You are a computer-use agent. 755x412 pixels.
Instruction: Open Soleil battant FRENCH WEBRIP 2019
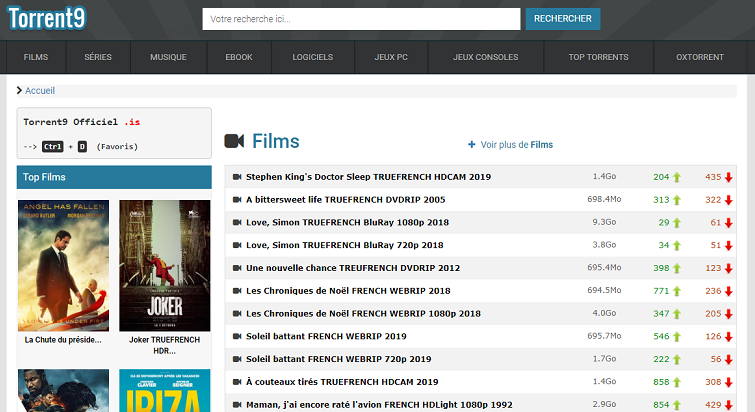pos(326,336)
